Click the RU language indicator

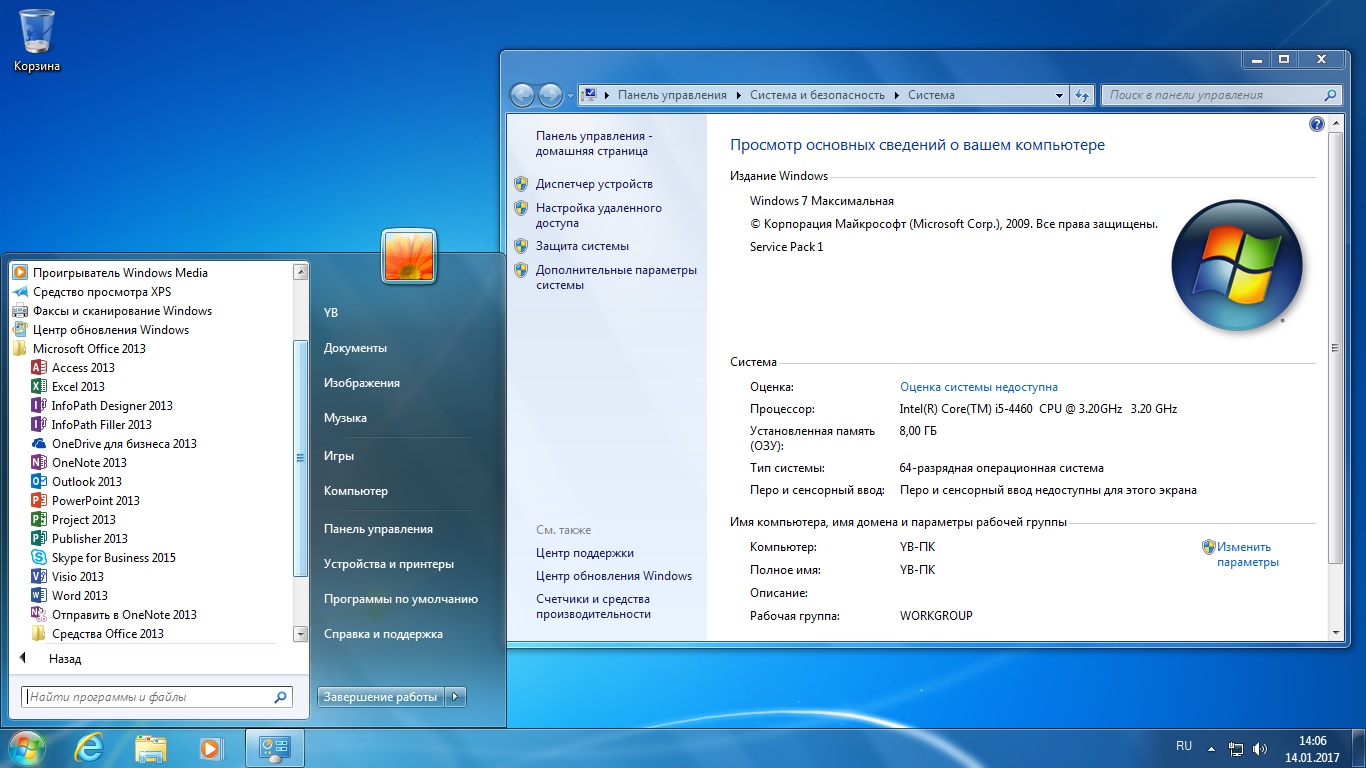coord(1184,746)
